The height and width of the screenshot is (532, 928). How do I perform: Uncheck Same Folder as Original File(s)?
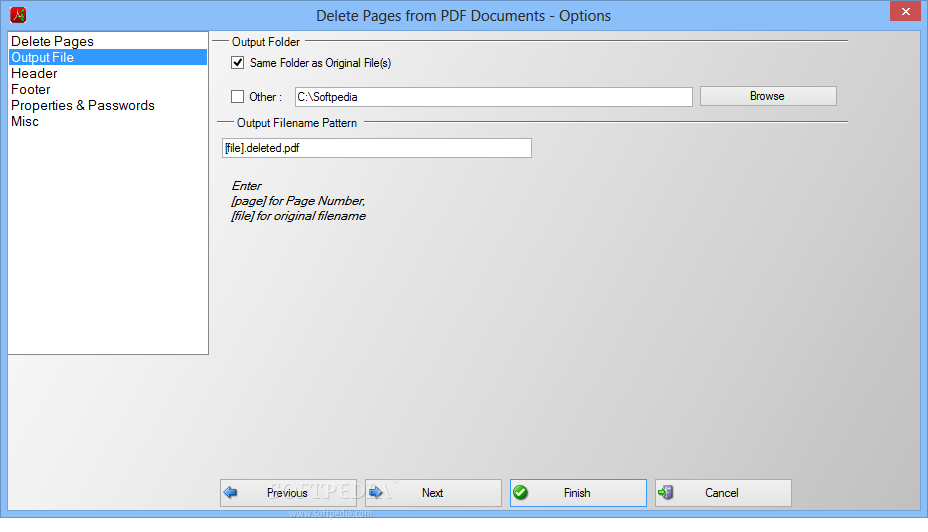click(237, 63)
